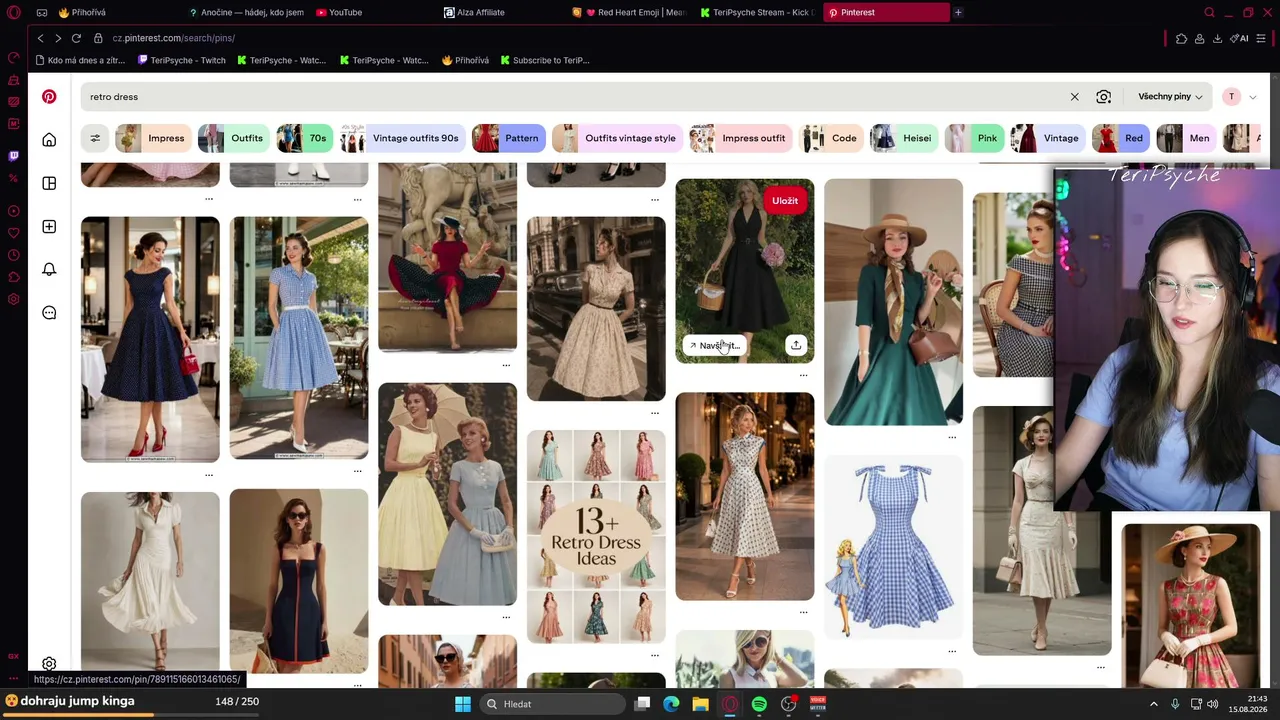
Task: Open the Subscribe to TeriP... bookmark
Action: (544, 60)
